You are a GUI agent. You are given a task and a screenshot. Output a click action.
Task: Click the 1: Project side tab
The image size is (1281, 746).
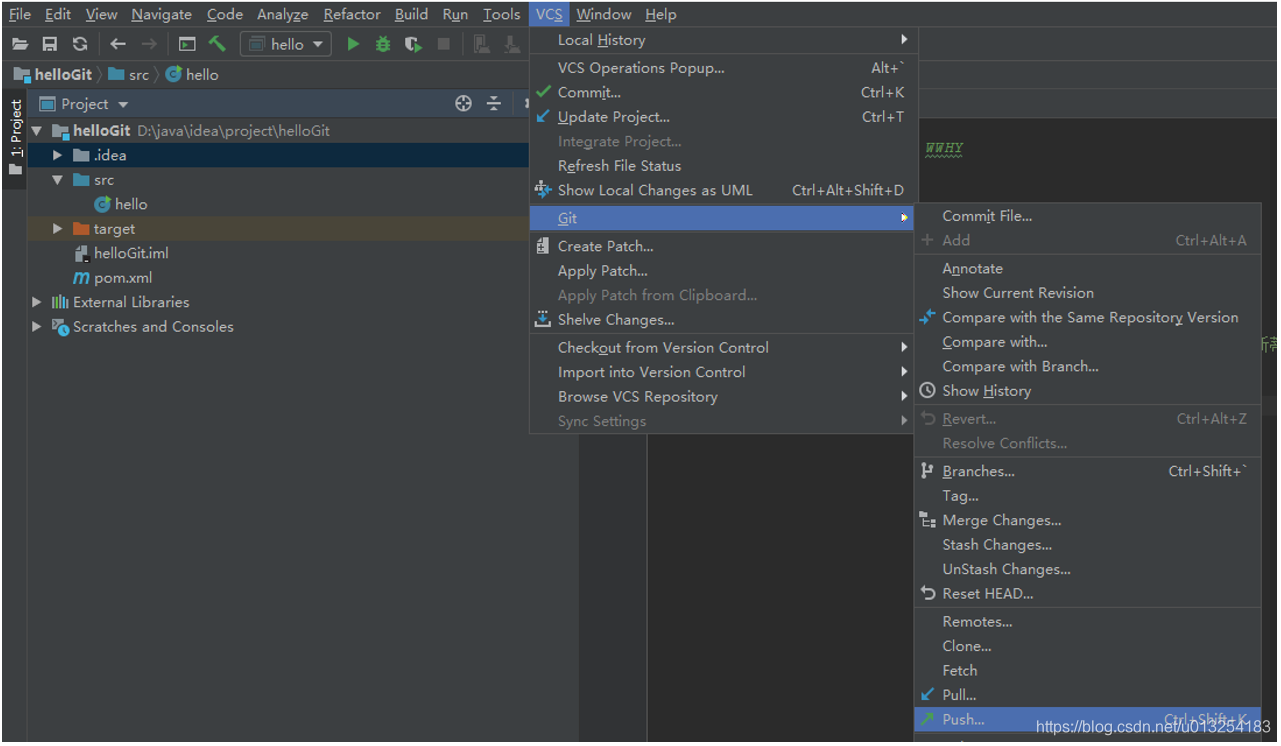point(15,137)
